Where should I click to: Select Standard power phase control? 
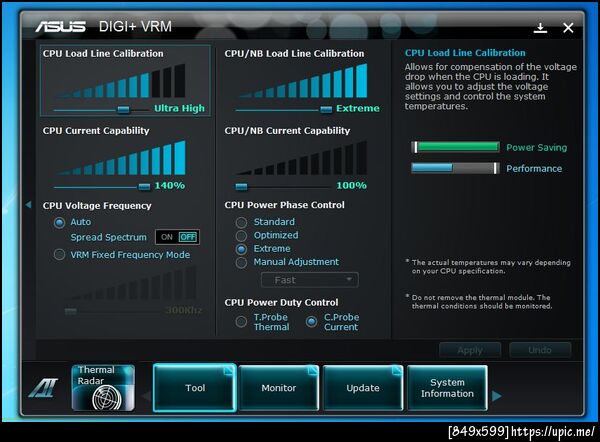(x=241, y=222)
